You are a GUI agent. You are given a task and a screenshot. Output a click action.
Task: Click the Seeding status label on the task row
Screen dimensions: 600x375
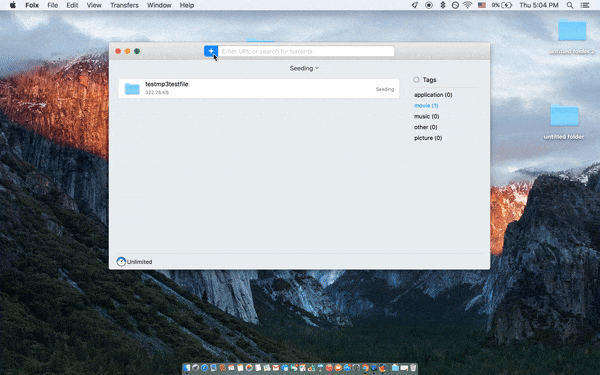click(x=385, y=89)
